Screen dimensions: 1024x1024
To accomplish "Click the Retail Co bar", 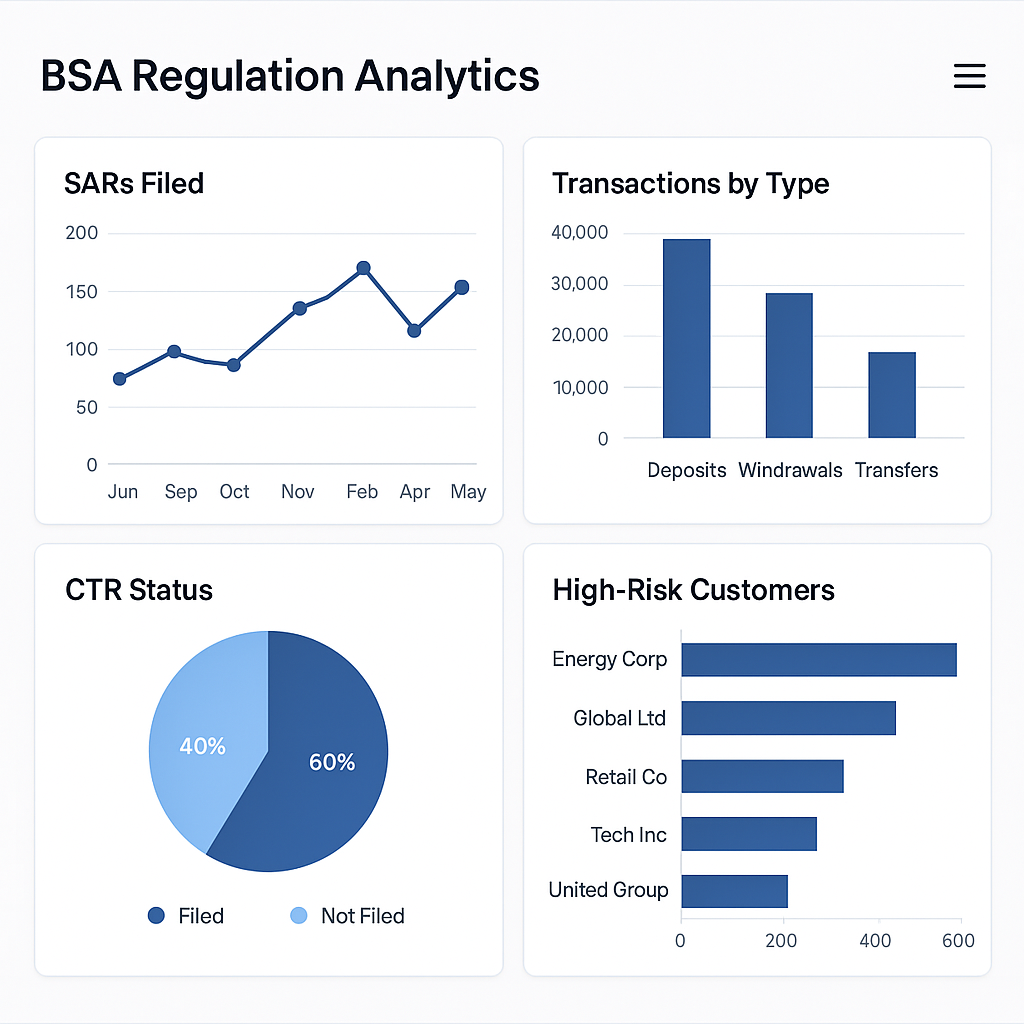I will (x=762, y=776).
